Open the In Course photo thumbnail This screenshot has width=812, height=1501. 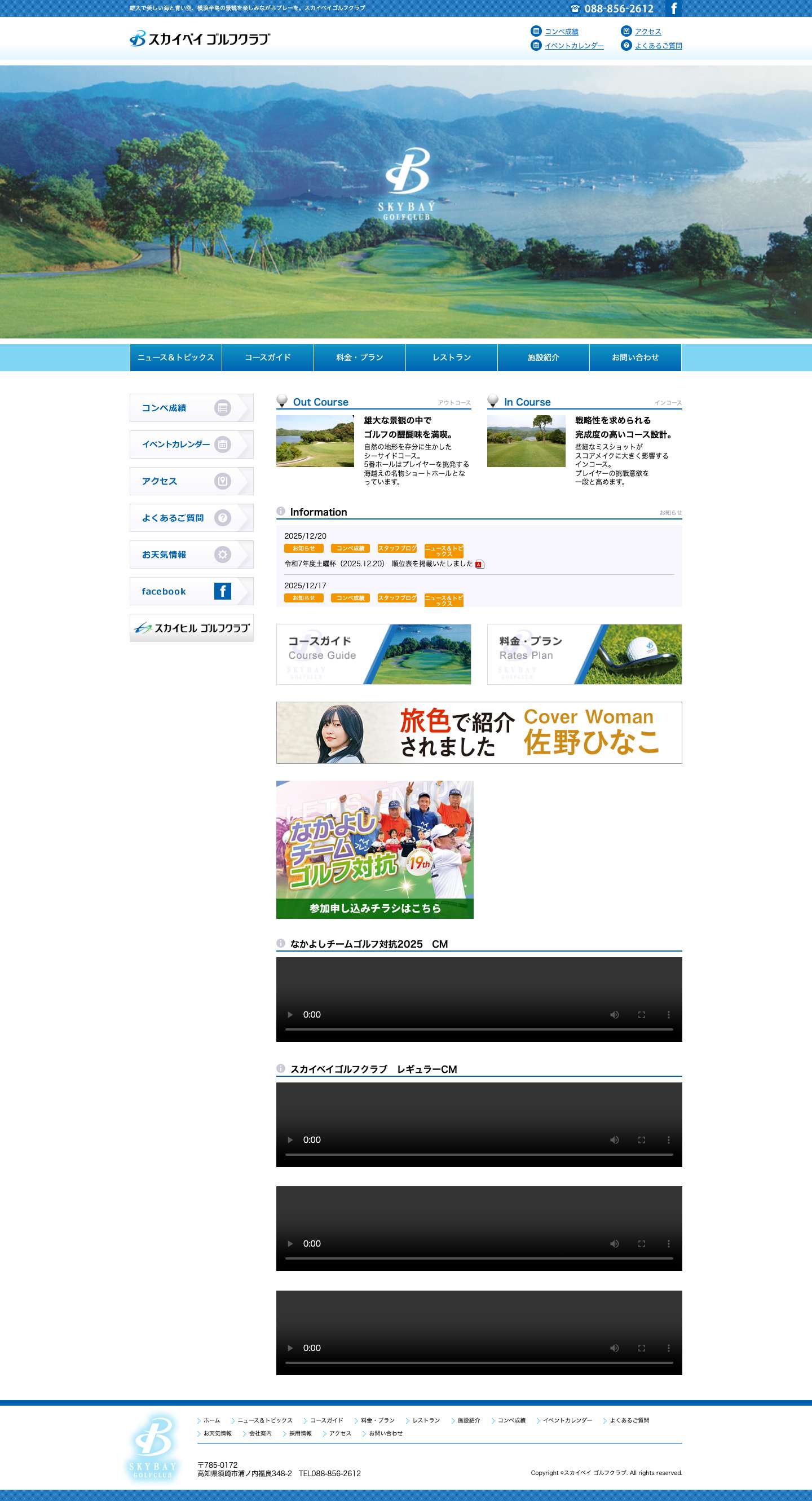pos(526,441)
